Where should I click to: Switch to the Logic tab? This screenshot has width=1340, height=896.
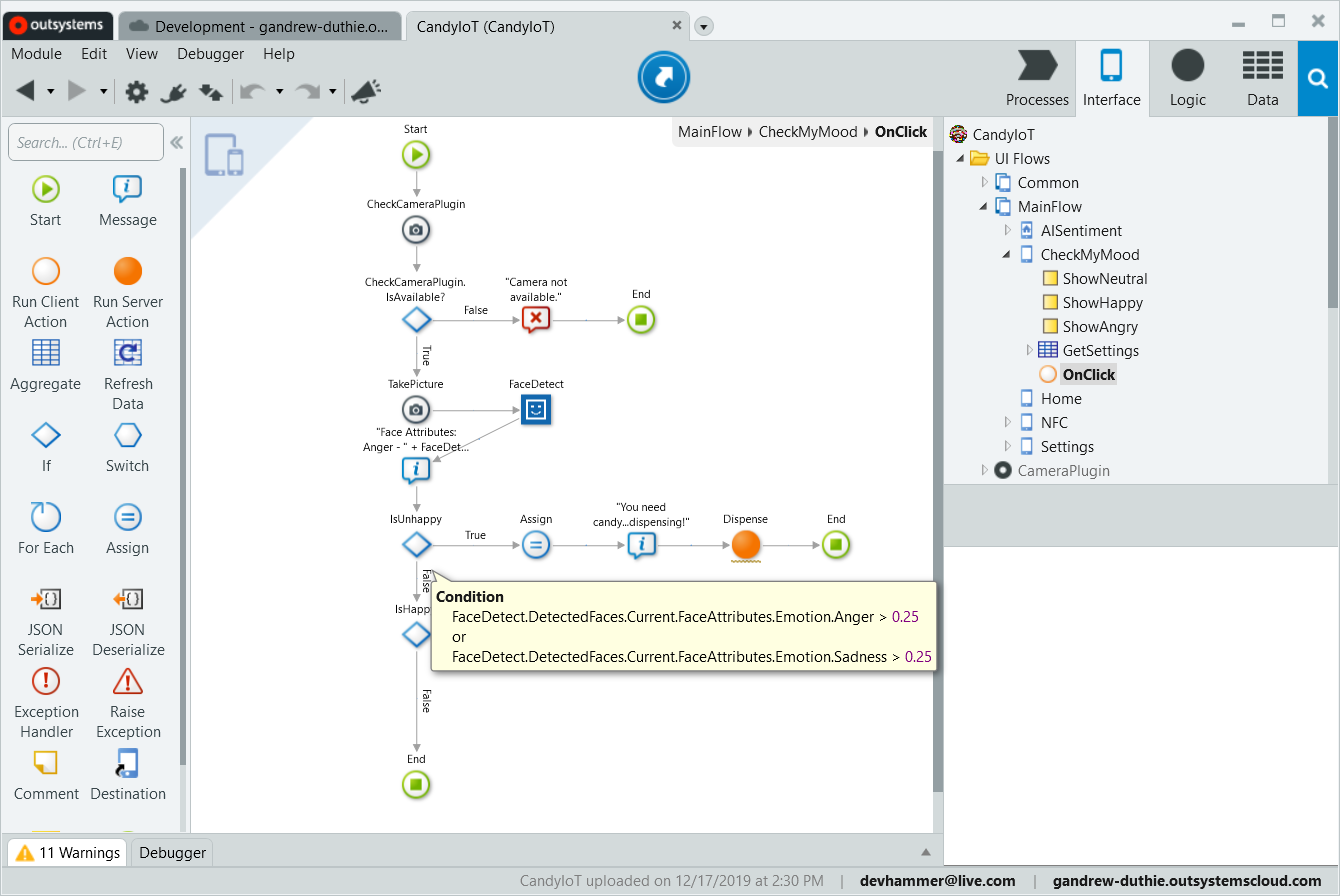pyautogui.click(x=1187, y=79)
